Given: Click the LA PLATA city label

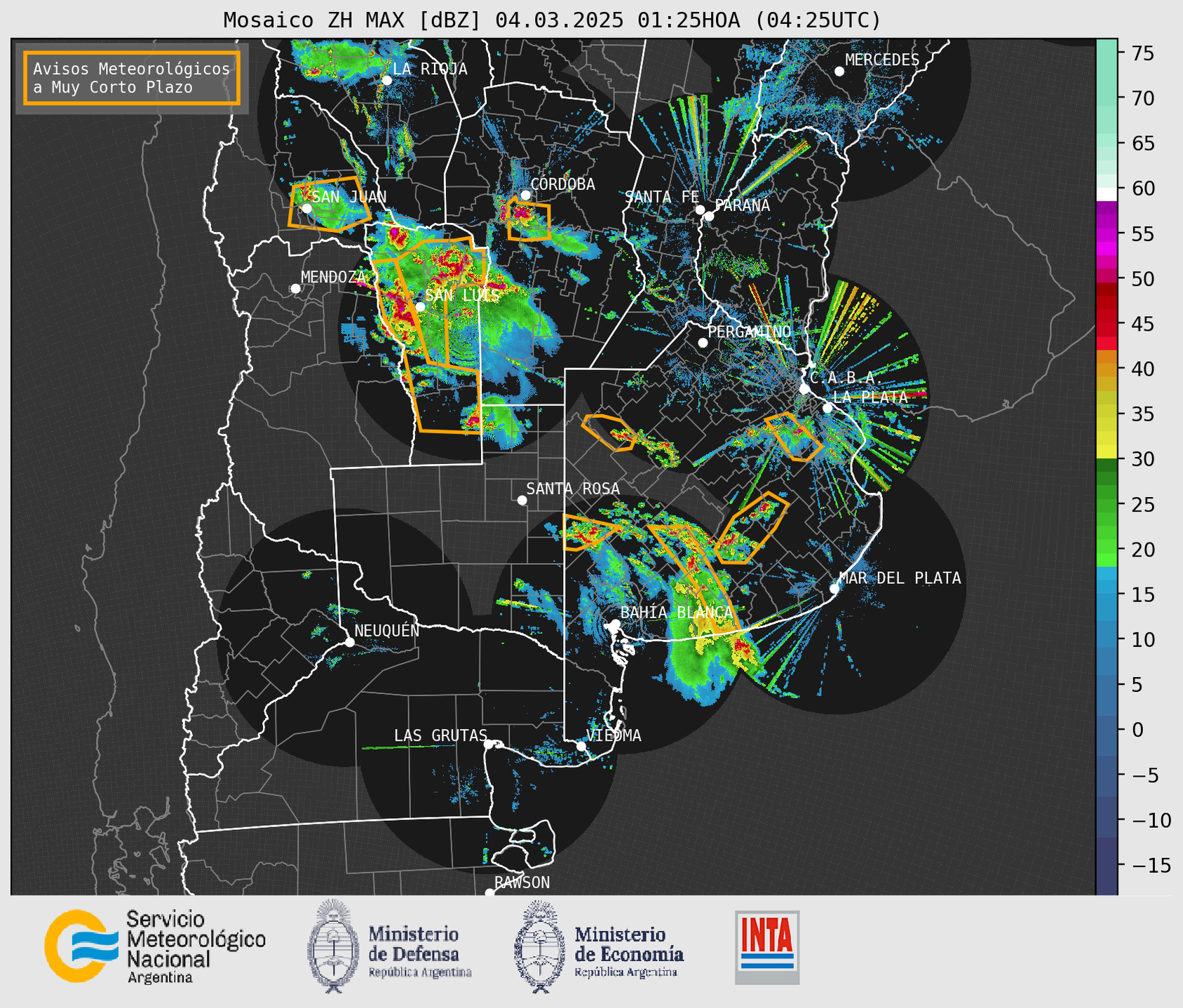Looking at the screenshot, I should click(870, 397).
